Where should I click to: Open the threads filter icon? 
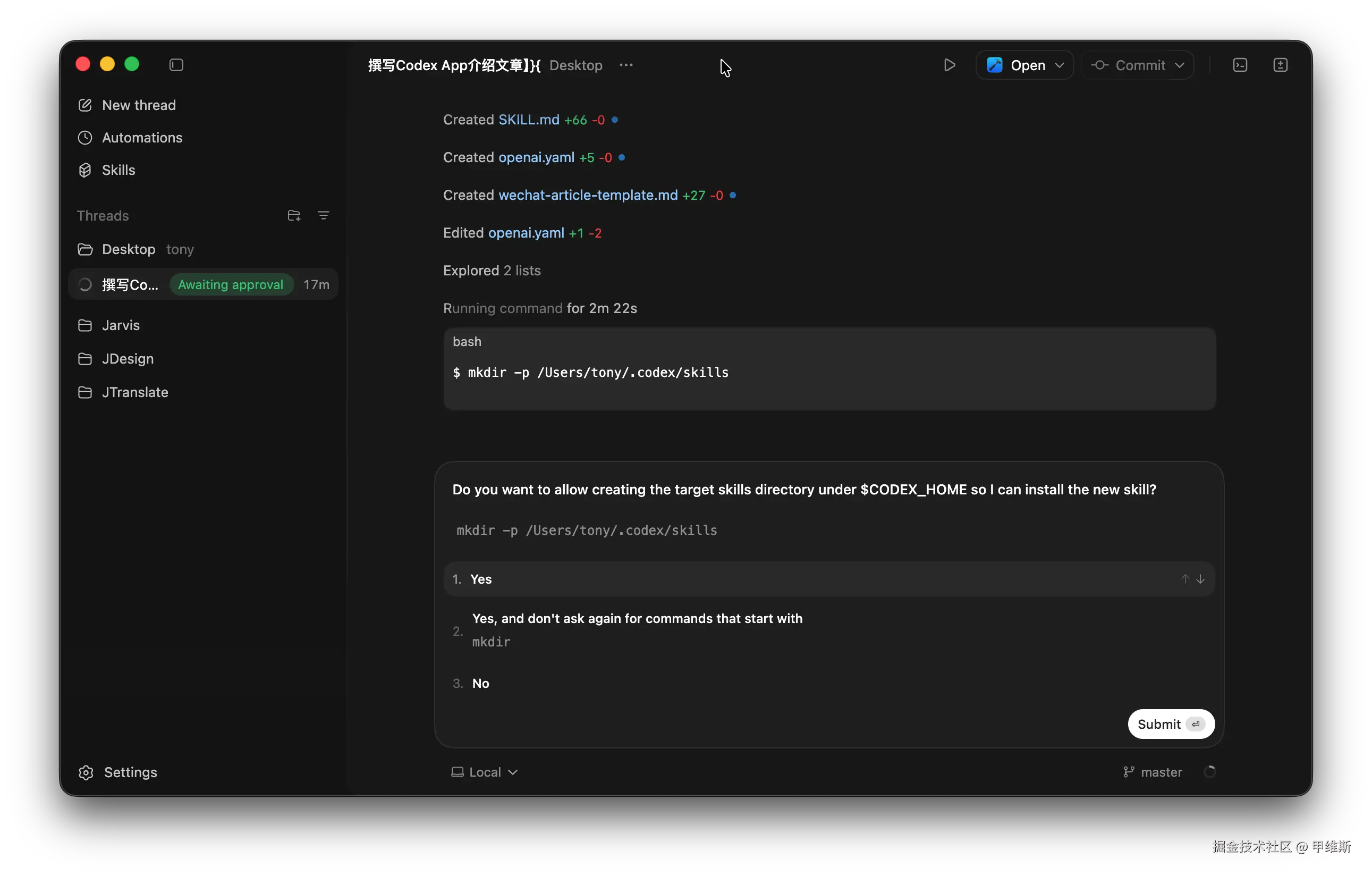point(323,215)
